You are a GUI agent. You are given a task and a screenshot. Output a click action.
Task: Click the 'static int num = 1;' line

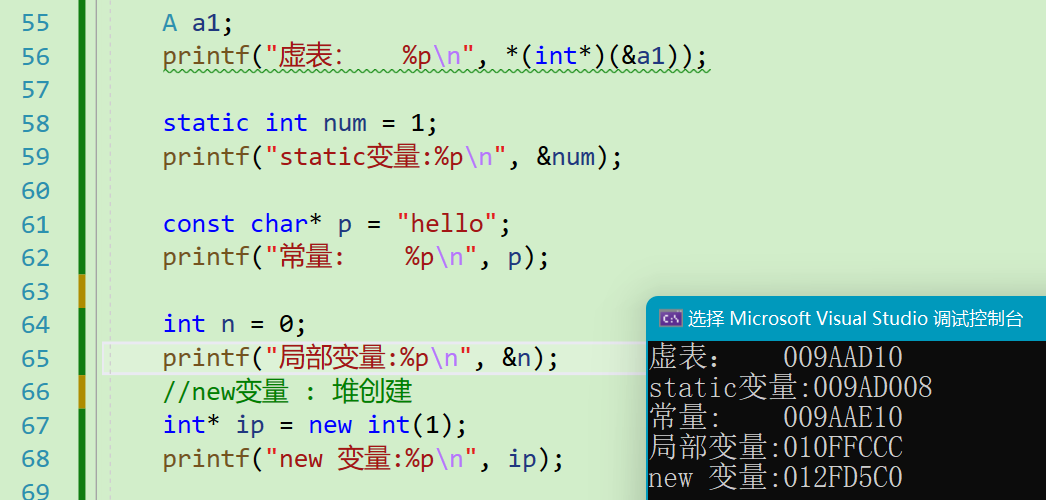tap(301, 123)
